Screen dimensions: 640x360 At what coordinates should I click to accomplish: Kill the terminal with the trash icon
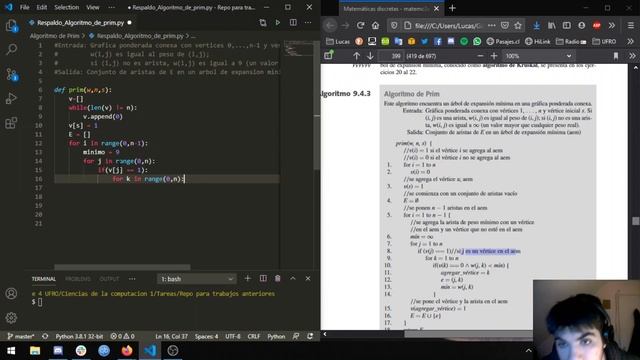[278, 278]
